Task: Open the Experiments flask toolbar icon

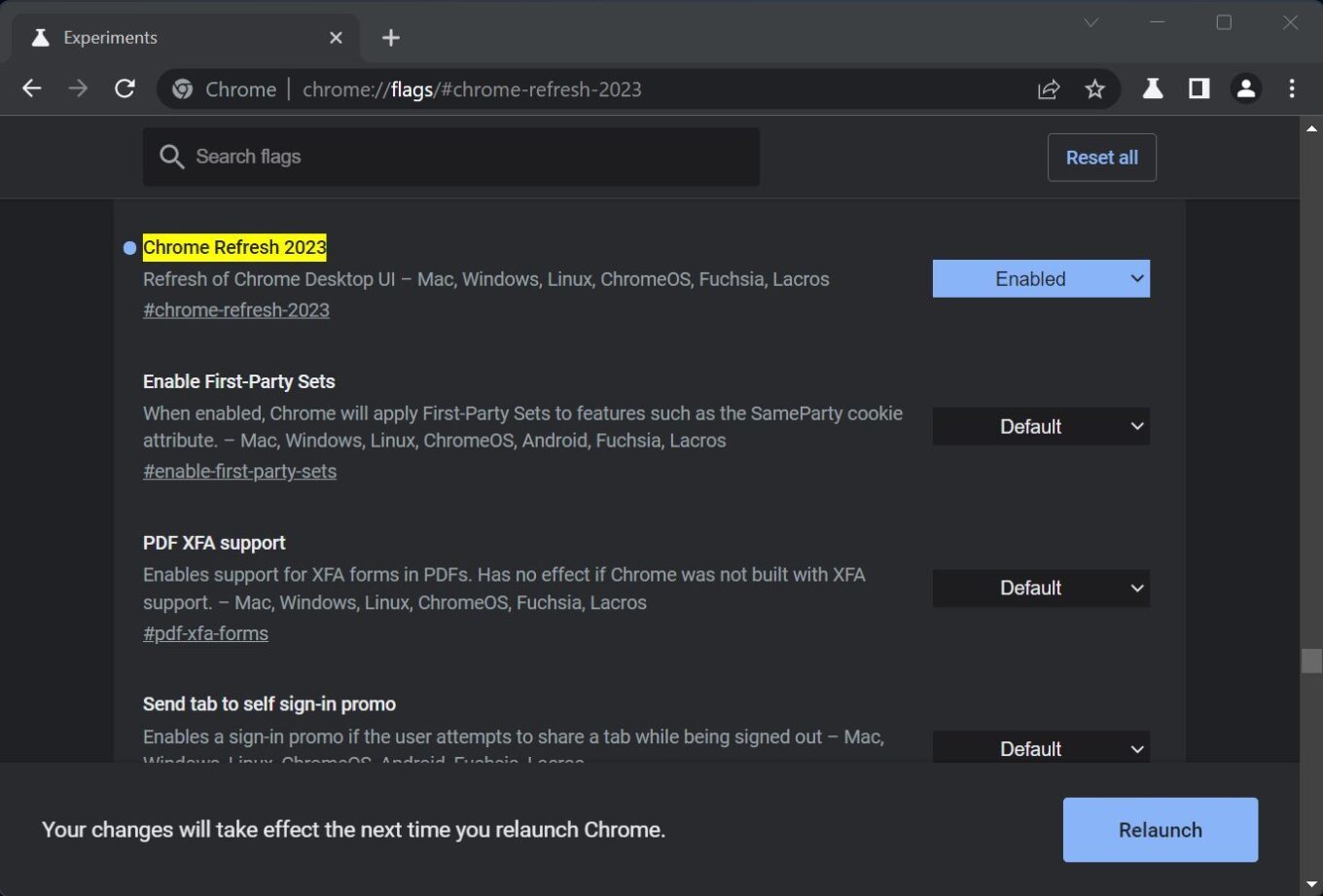Action: click(1153, 89)
